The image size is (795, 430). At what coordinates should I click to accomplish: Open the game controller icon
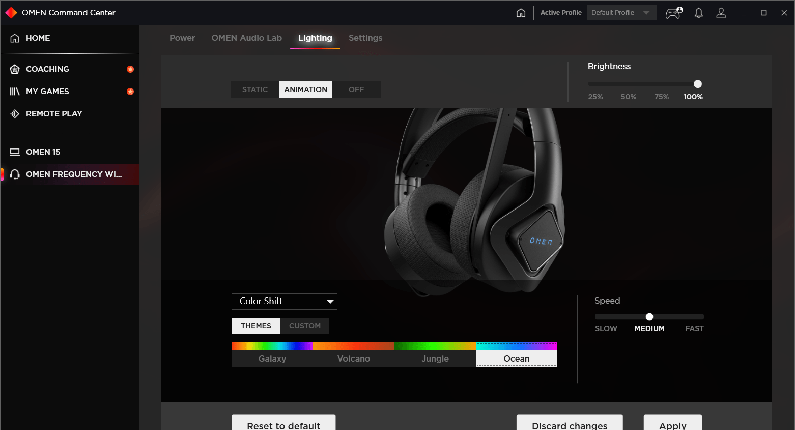(x=674, y=13)
